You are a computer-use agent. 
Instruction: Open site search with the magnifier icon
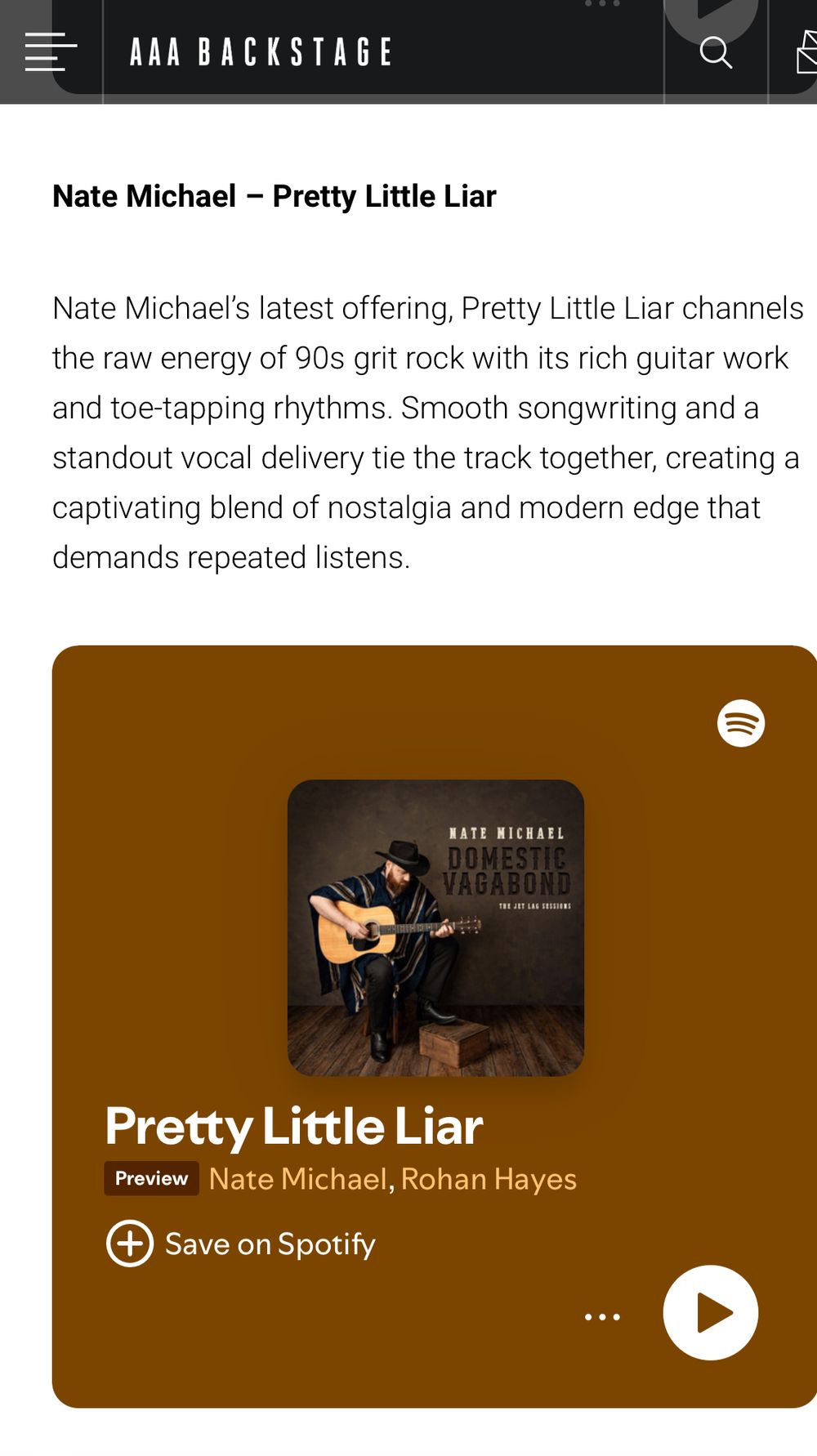tap(716, 52)
